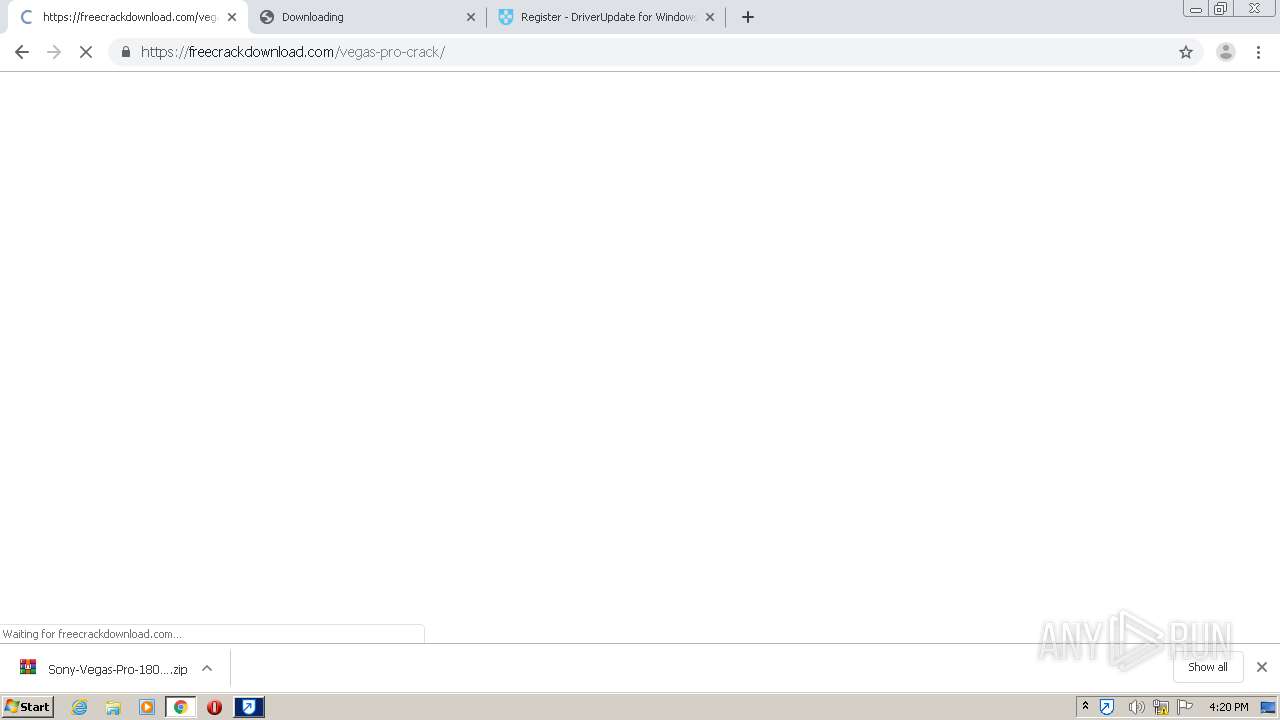The height and width of the screenshot is (720, 1280).
Task: Click the forward navigation arrow
Action: click(x=54, y=52)
